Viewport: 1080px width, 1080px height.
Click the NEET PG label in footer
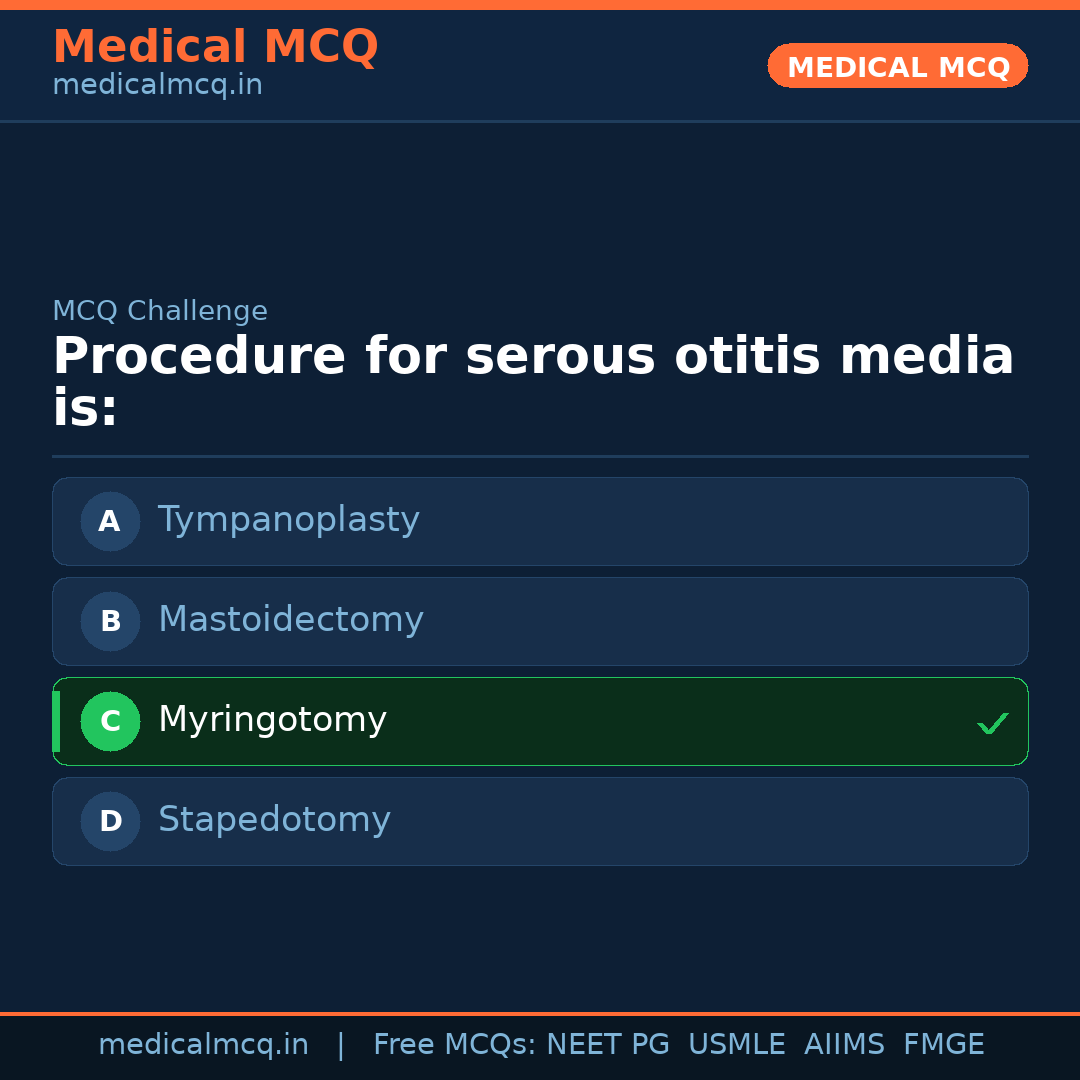607,1044
